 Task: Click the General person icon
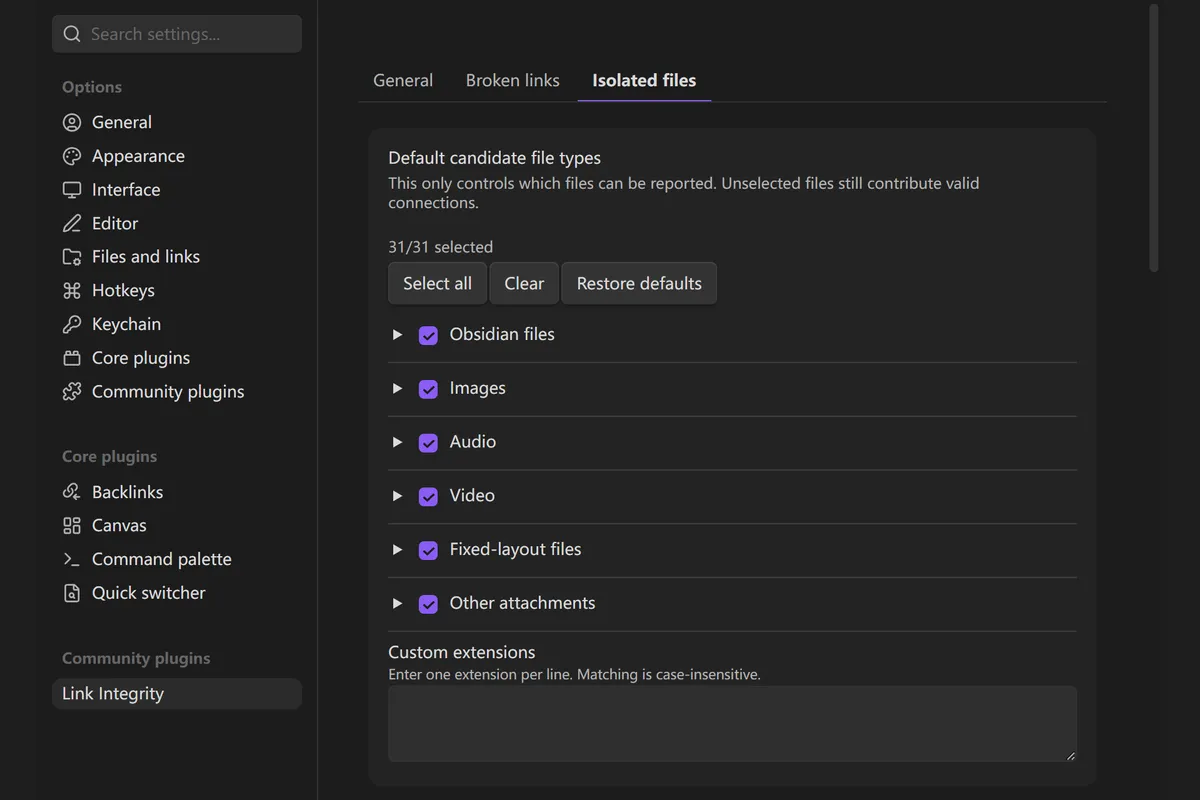72,122
